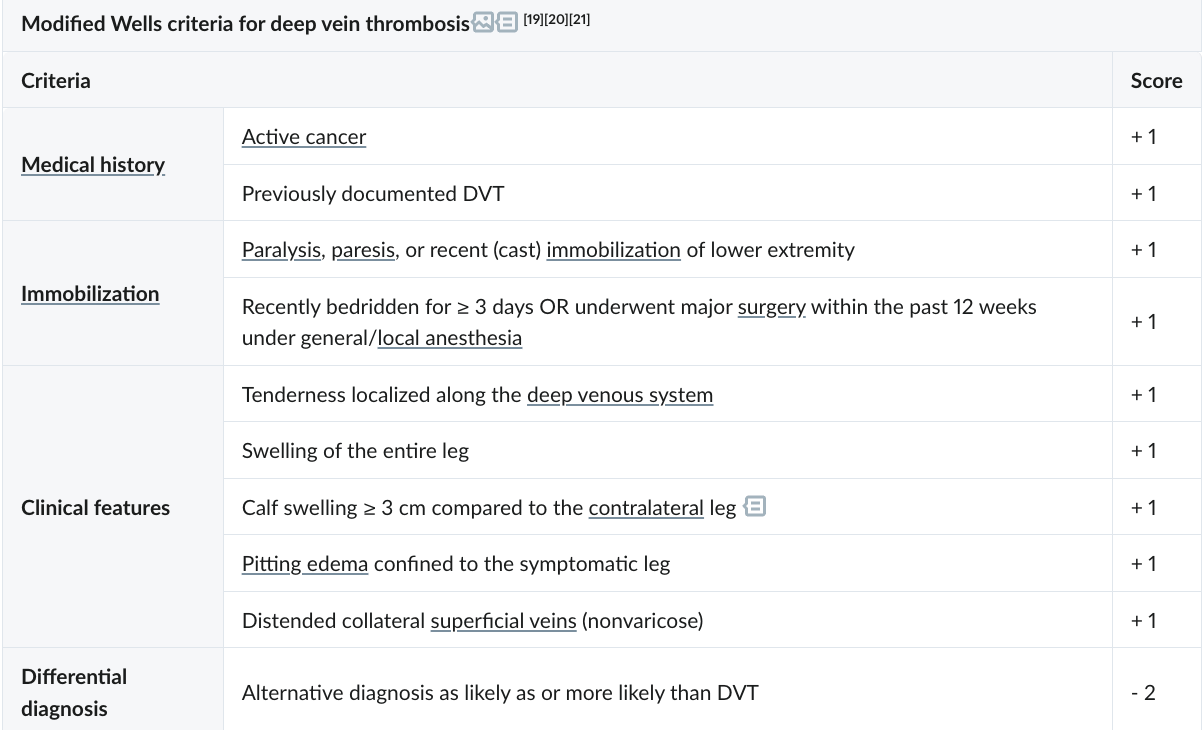Open the Paralysis link
The height and width of the screenshot is (730, 1202).
282,250
